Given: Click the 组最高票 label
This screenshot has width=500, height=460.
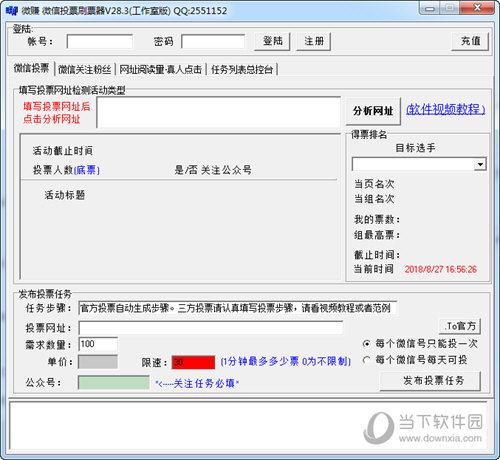Looking at the screenshot, I should click(x=377, y=235).
